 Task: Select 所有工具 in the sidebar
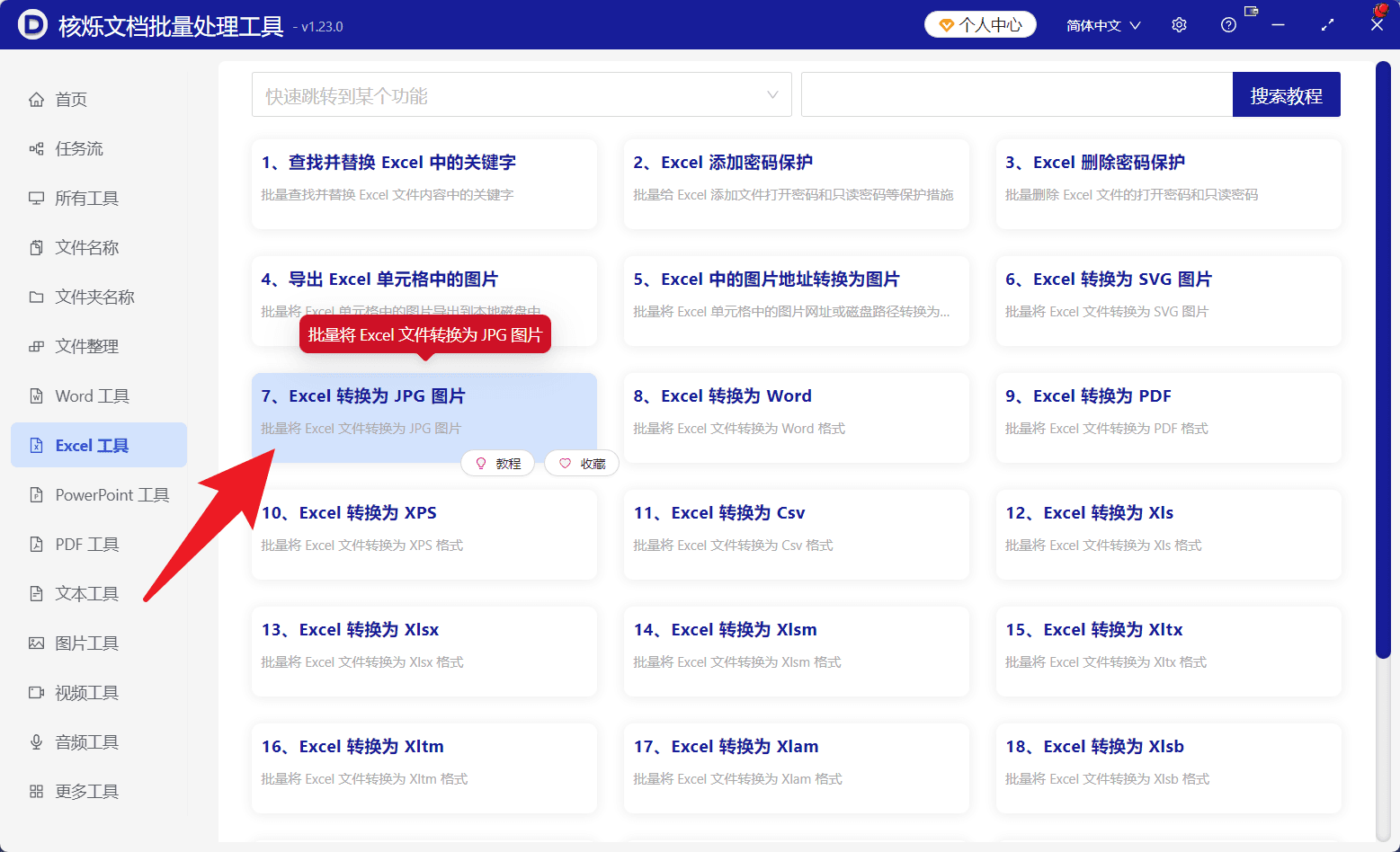click(99, 199)
